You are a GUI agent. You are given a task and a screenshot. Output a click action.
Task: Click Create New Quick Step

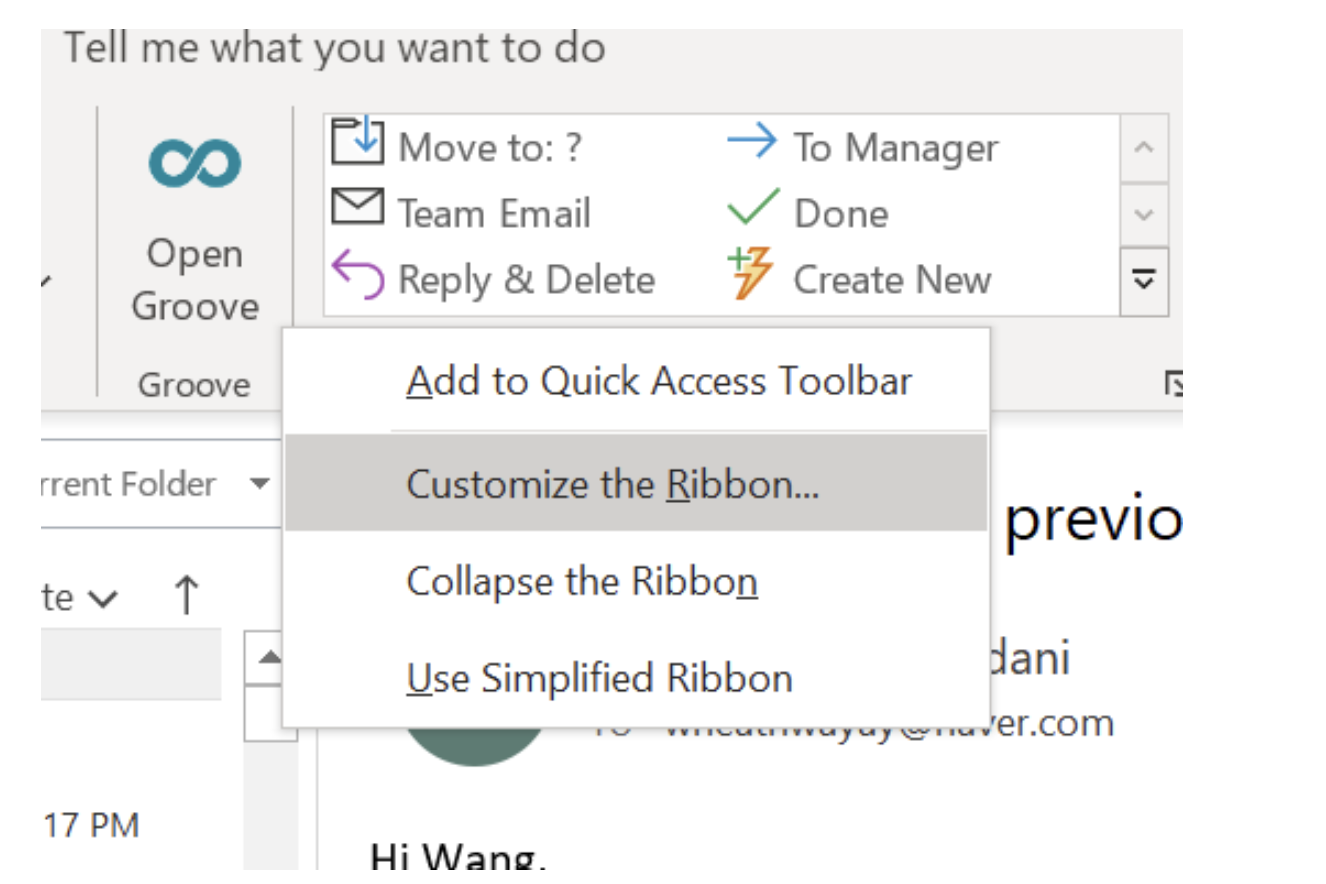(870, 279)
